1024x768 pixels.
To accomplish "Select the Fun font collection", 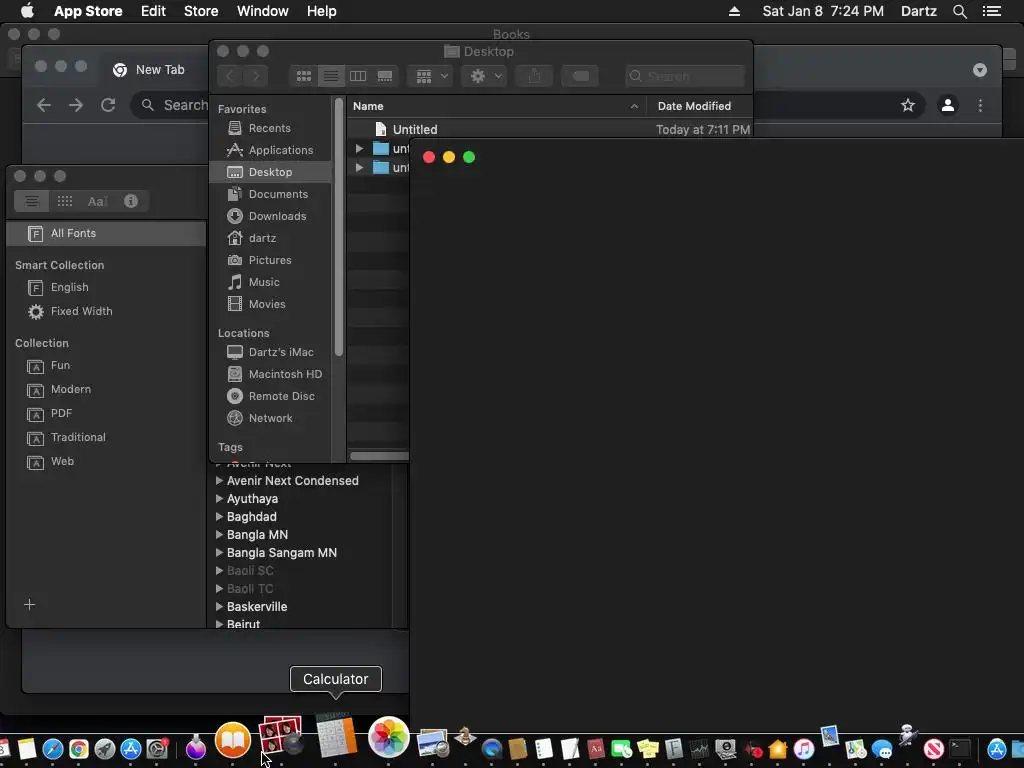I will pyautogui.click(x=106, y=366).
